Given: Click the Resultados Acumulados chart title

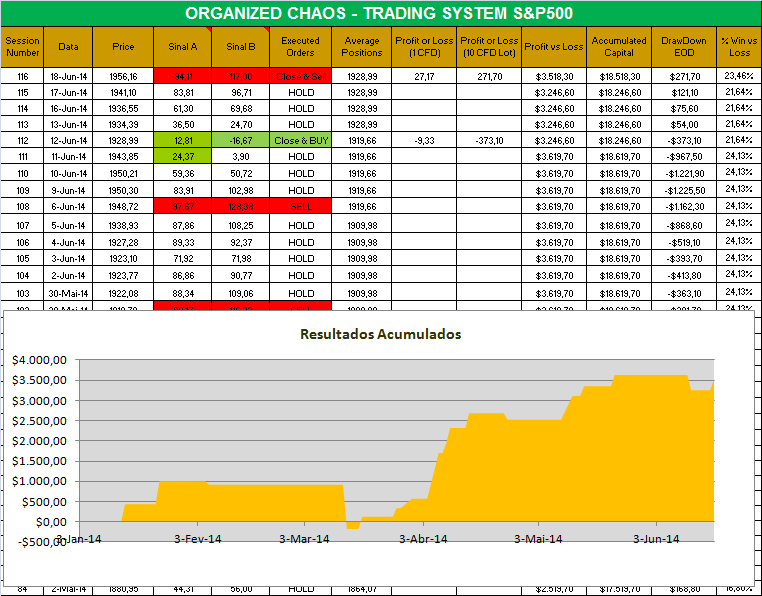Looking at the screenshot, I should coord(381,334).
